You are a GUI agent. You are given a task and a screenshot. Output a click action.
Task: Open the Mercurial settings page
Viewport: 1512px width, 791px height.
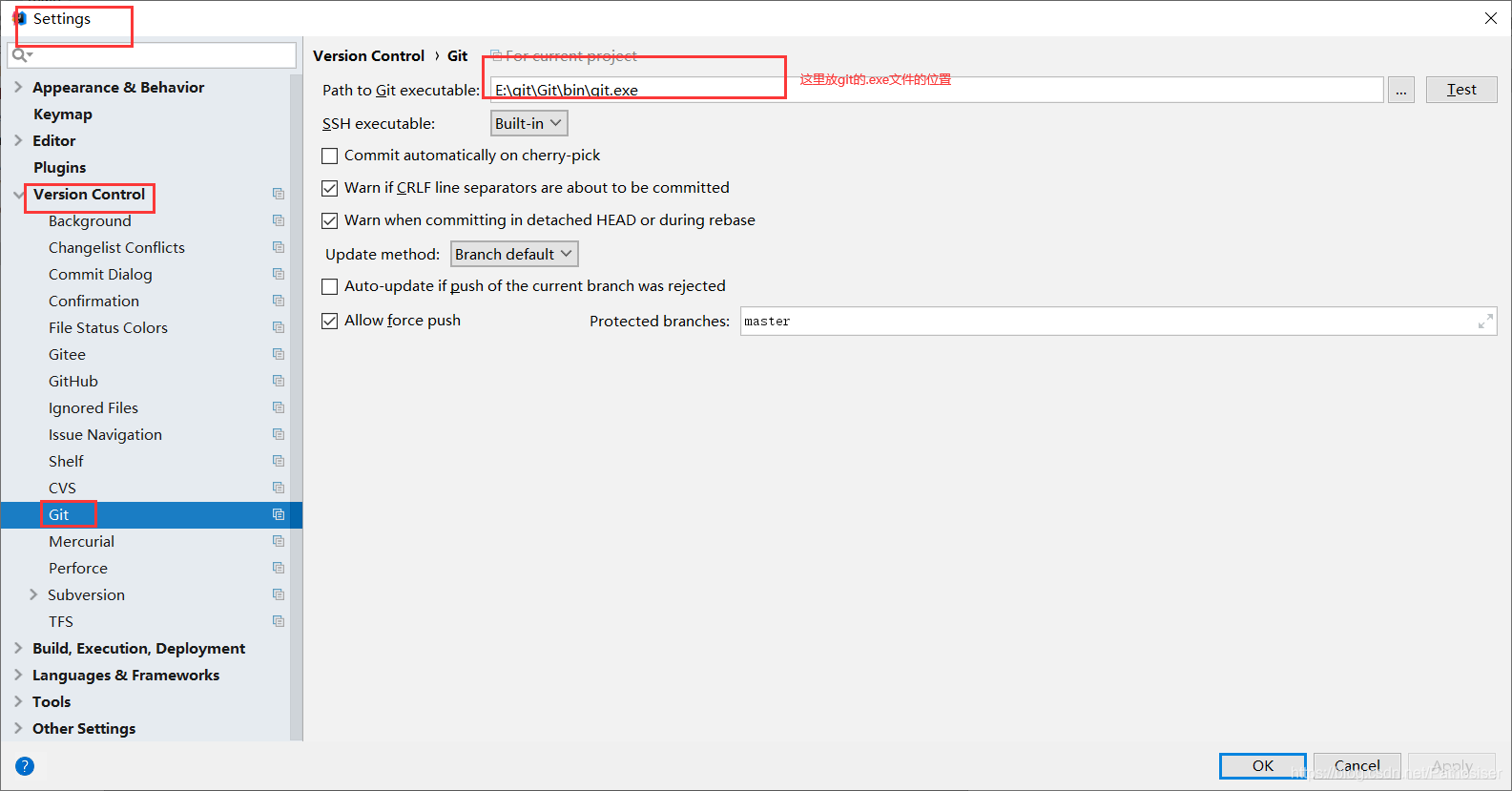pos(82,541)
